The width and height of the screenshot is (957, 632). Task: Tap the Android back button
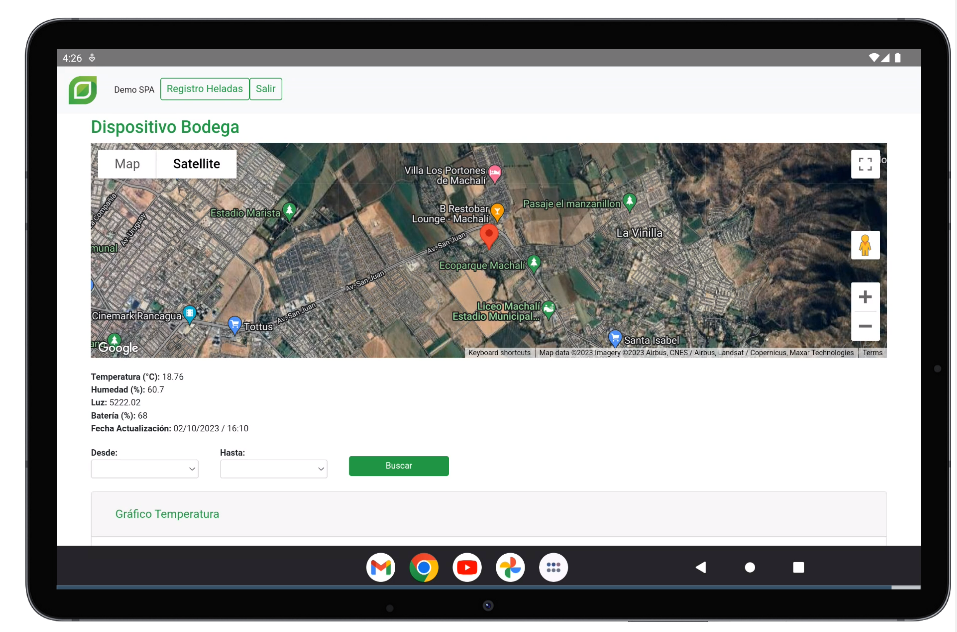tap(701, 567)
